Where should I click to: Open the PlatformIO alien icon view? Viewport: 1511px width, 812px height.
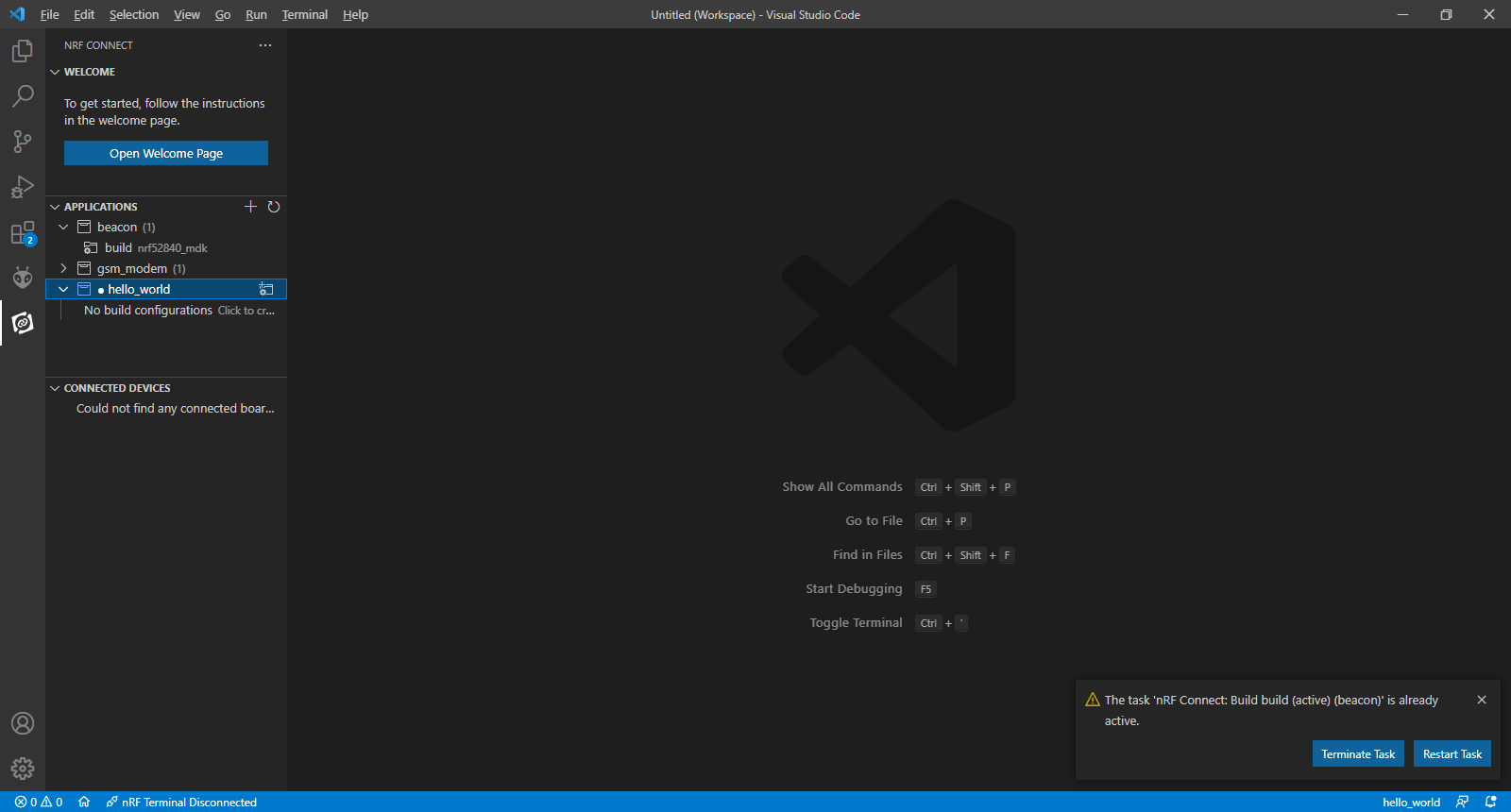point(23,278)
